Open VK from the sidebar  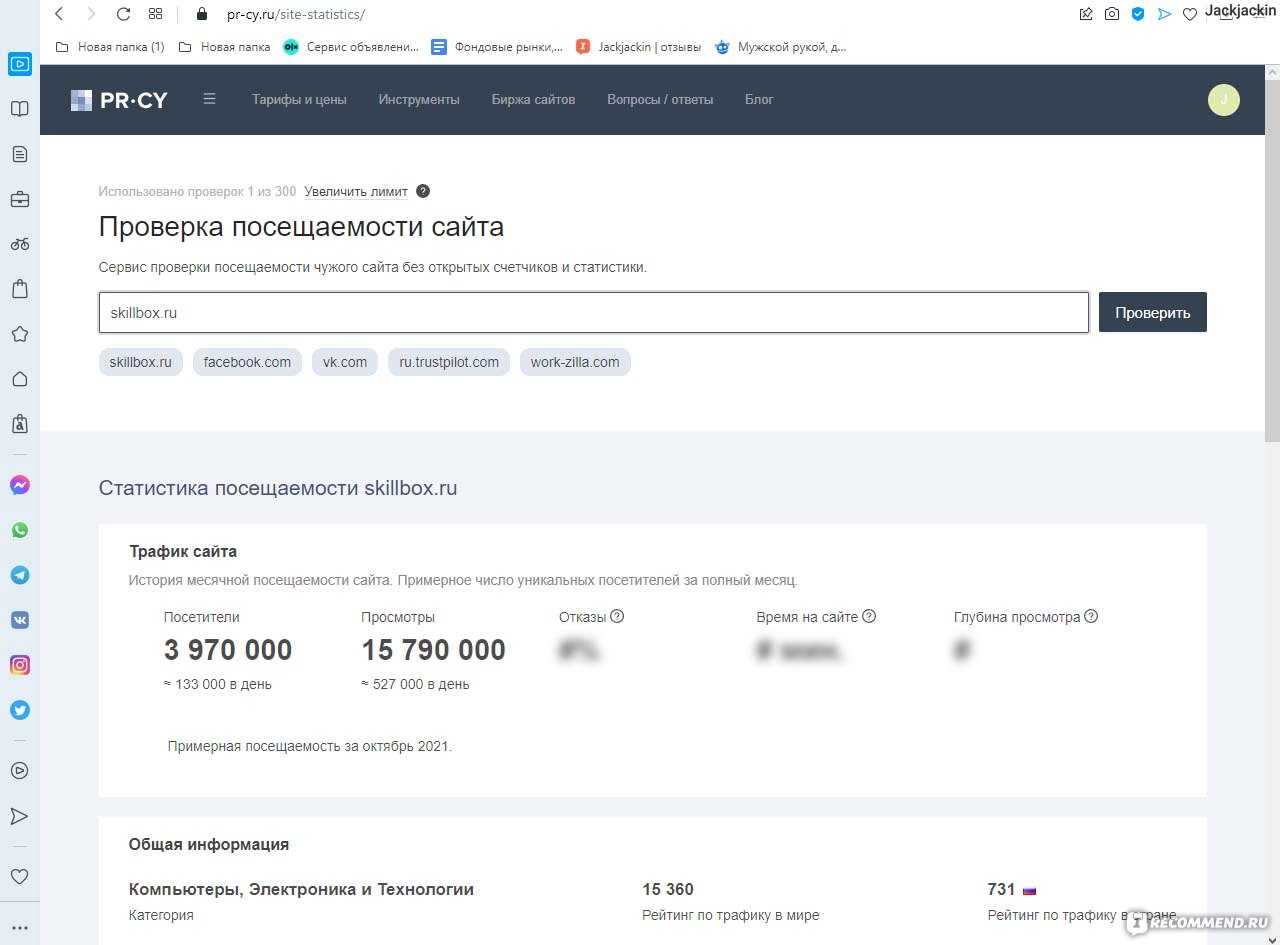click(20, 620)
